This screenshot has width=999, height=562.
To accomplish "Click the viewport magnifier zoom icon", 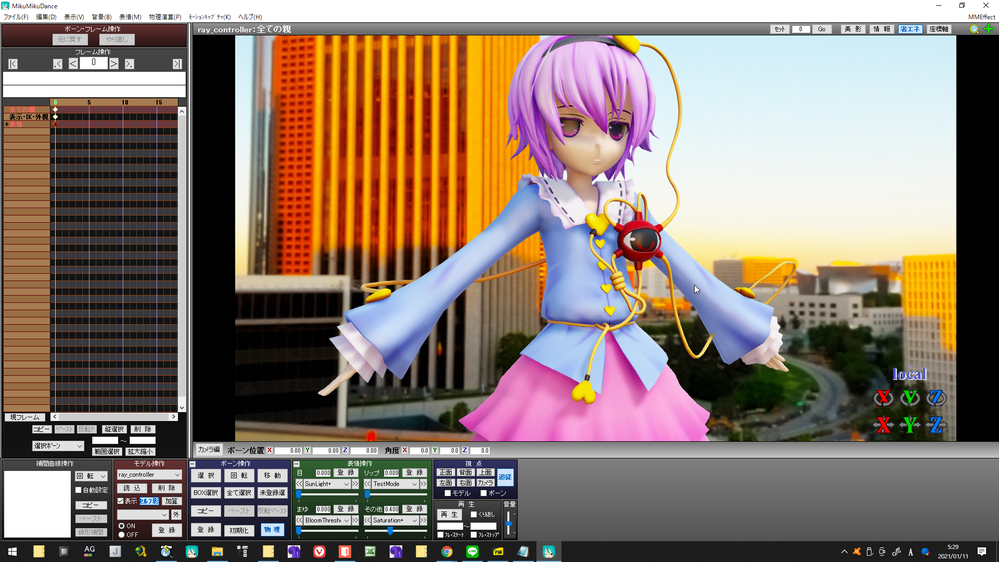I will click(974, 29).
